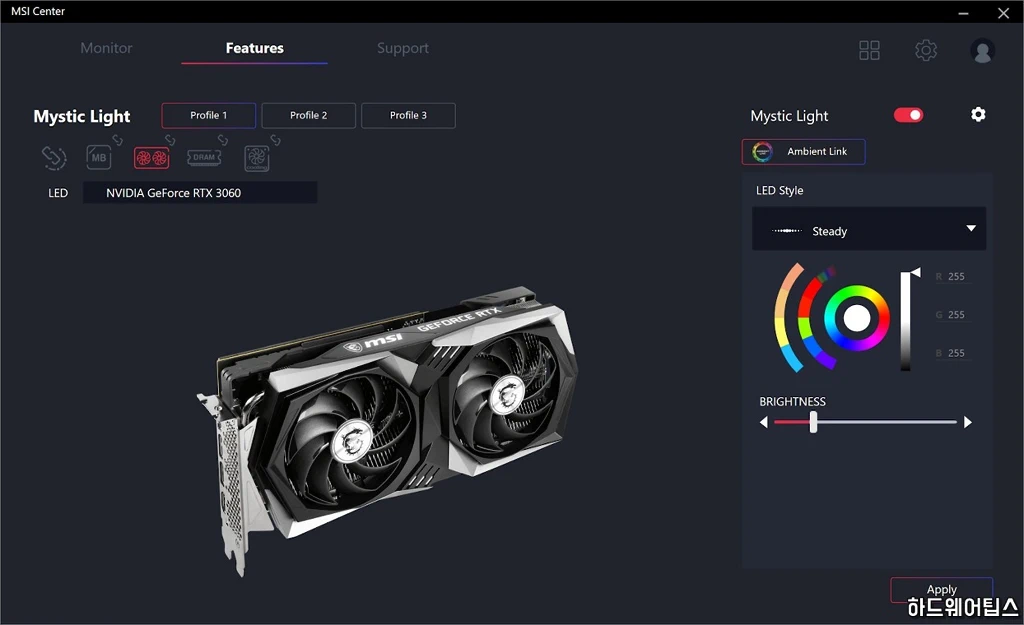Click the G value field showing 255
The height and width of the screenshot is (625, 1024).
coord(955,315)
